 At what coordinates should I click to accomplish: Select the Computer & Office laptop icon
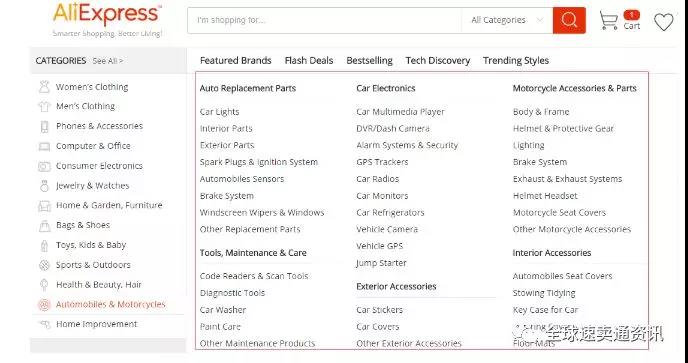point(44,146)
